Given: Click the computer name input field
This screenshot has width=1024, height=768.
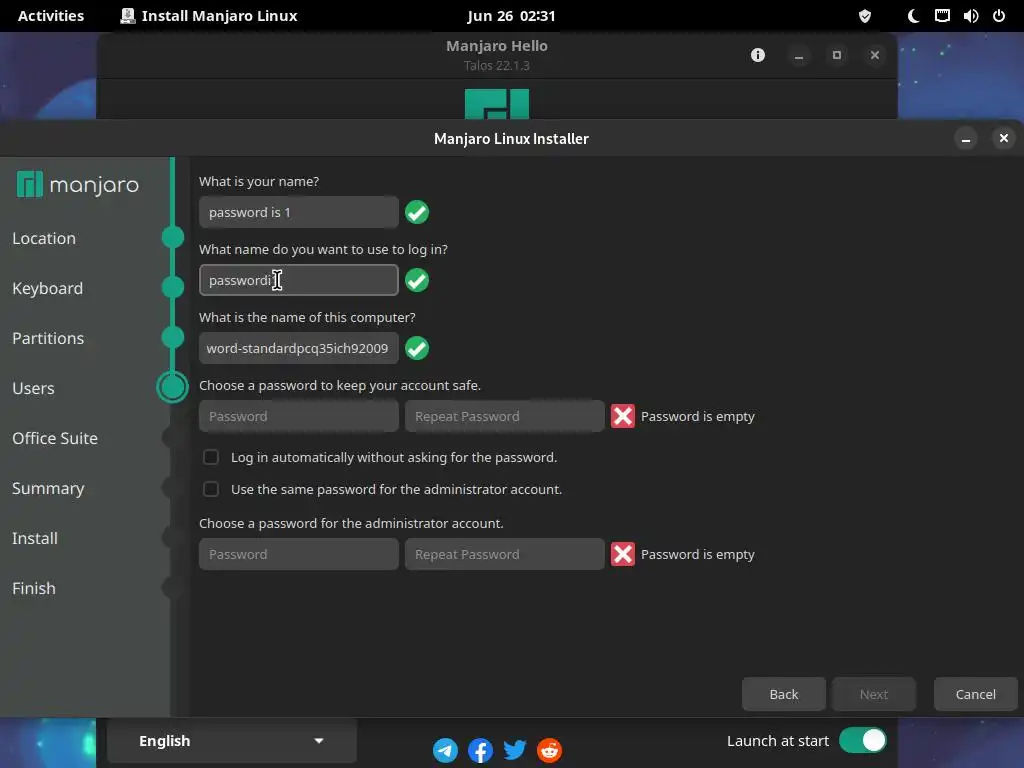Looking at the screenshot, I should (x=298, y=348).
